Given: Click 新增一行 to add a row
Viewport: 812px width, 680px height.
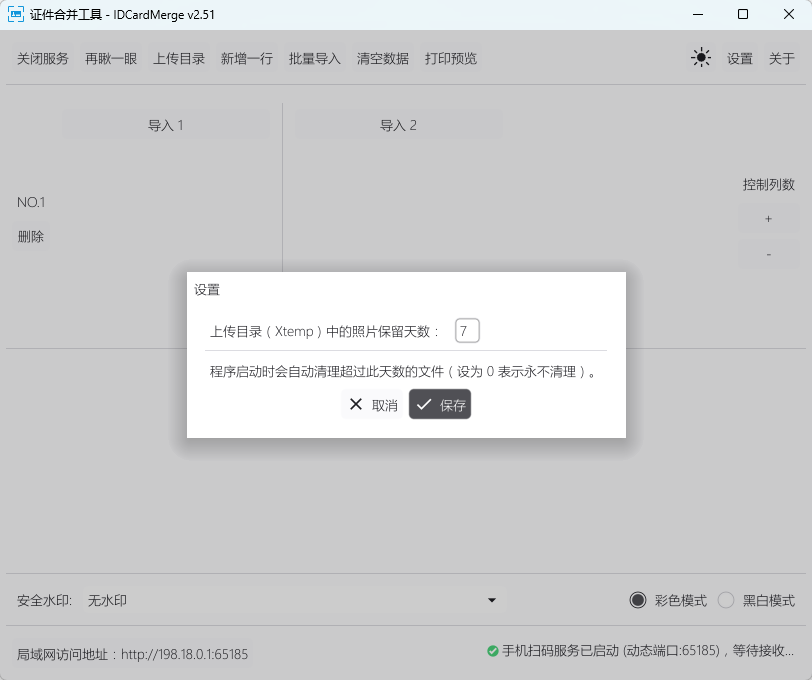Looking at the screenshot, I should [246, 59].
